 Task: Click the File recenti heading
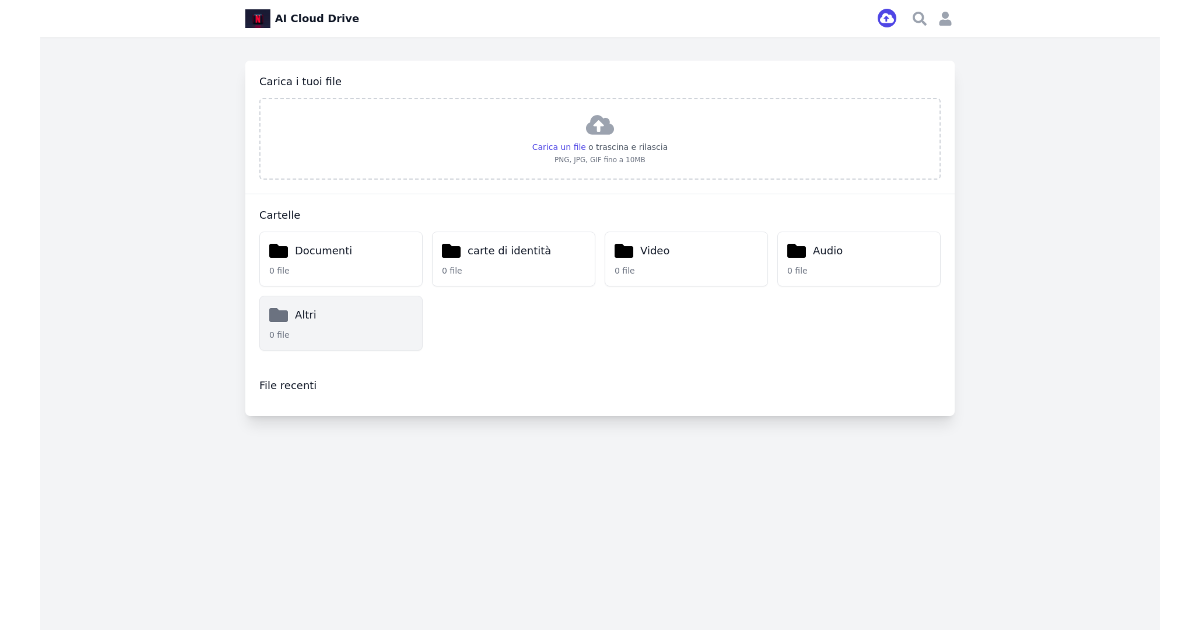tap(288, 384)
